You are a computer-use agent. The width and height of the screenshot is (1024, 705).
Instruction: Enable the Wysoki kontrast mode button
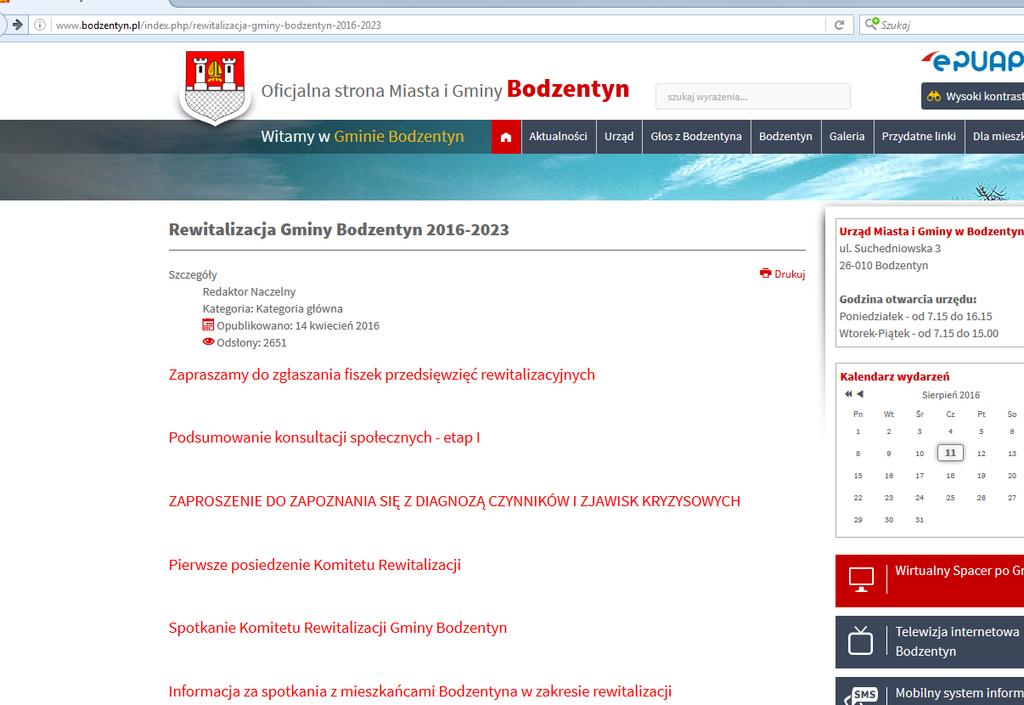[973, 96]
